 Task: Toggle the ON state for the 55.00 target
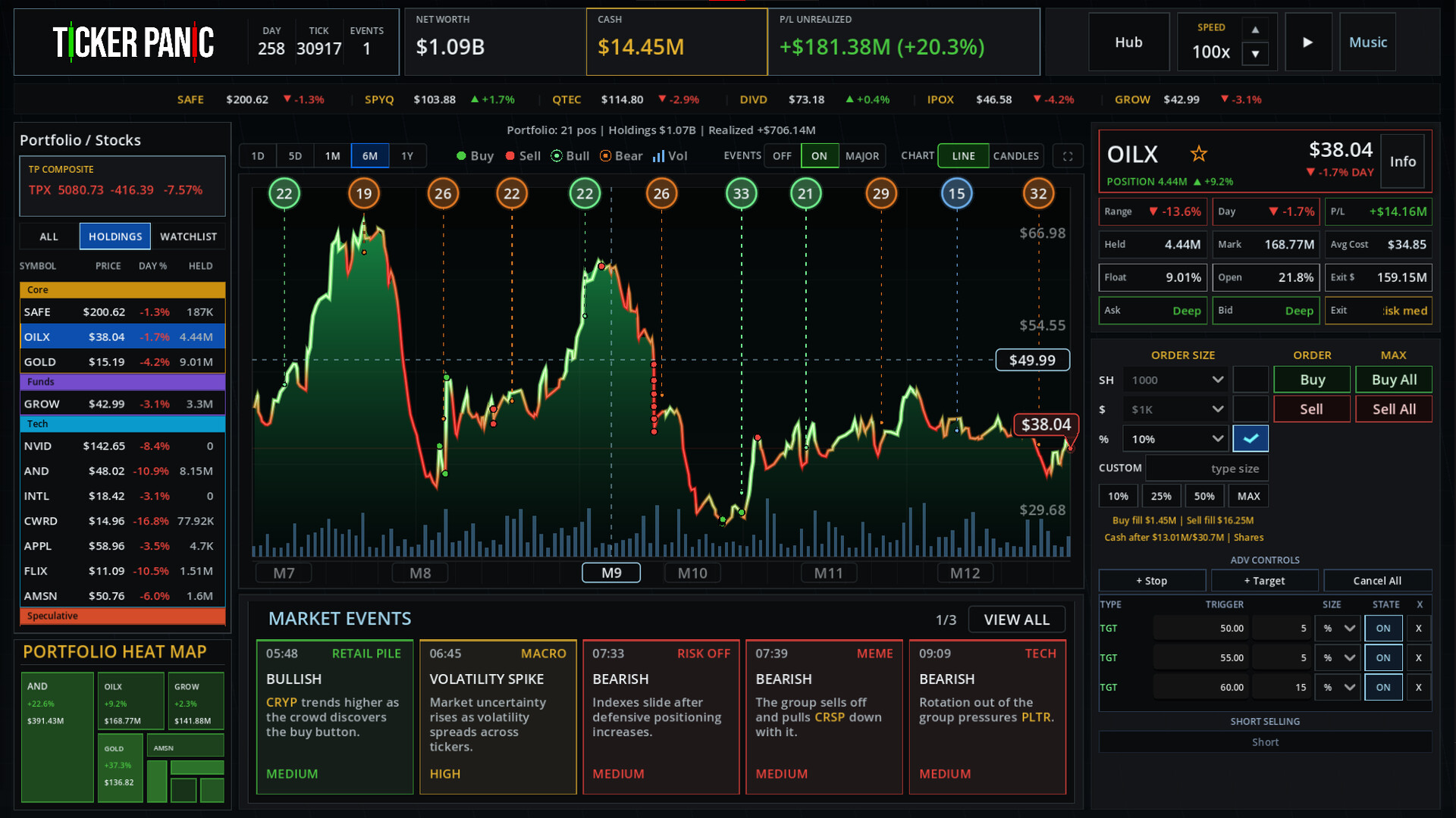coord(1383,658)
